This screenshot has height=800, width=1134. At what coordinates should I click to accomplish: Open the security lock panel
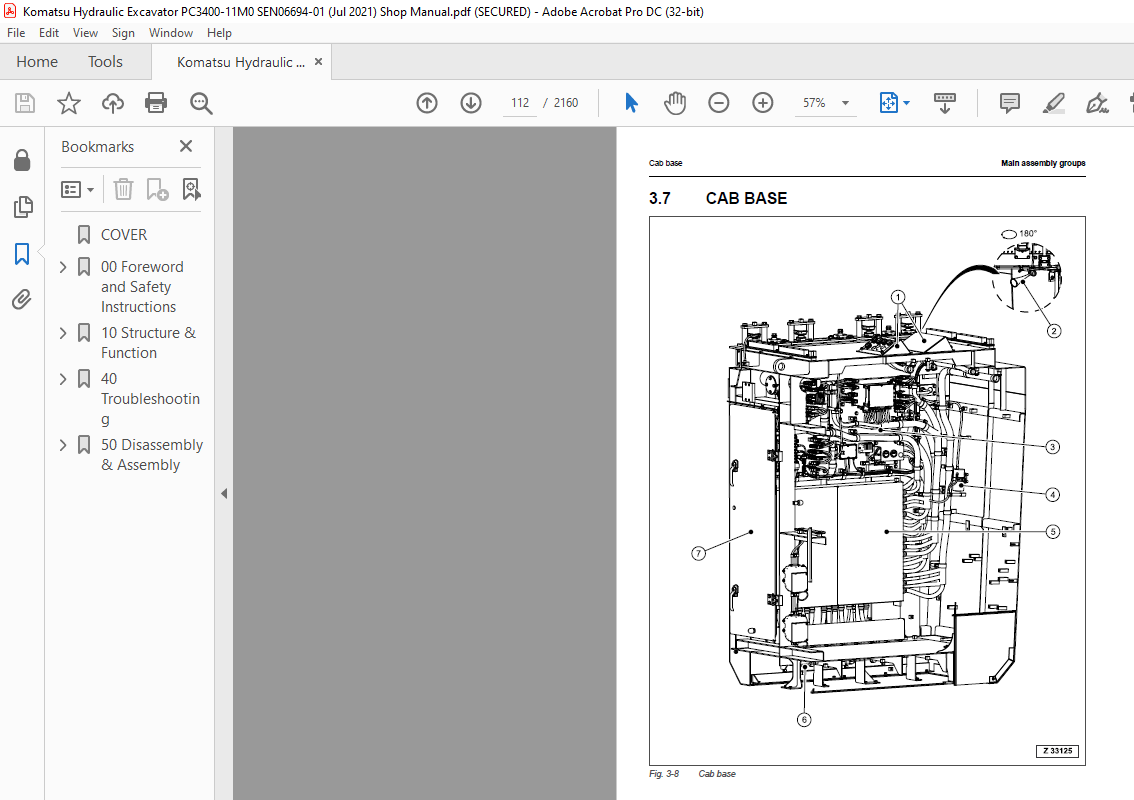tap(22, 160)
